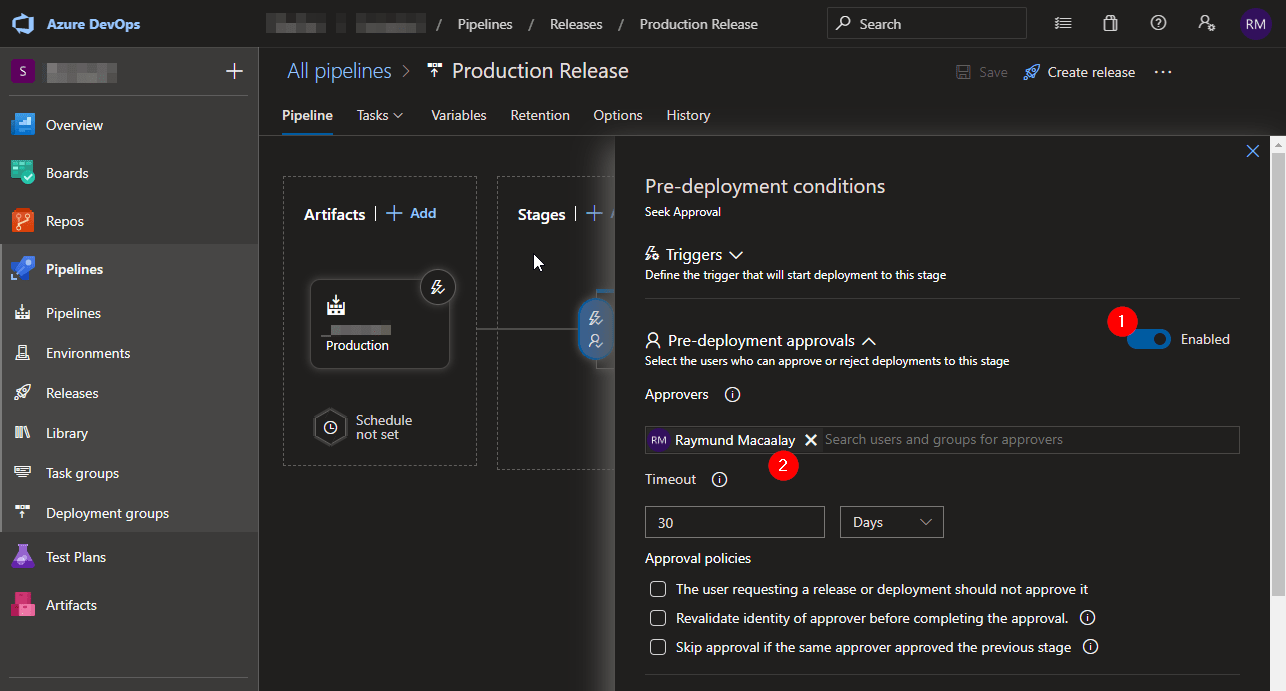Screen dimensions: 1286x691
Task: Open the History tab
Action: [x=688, y=115]
